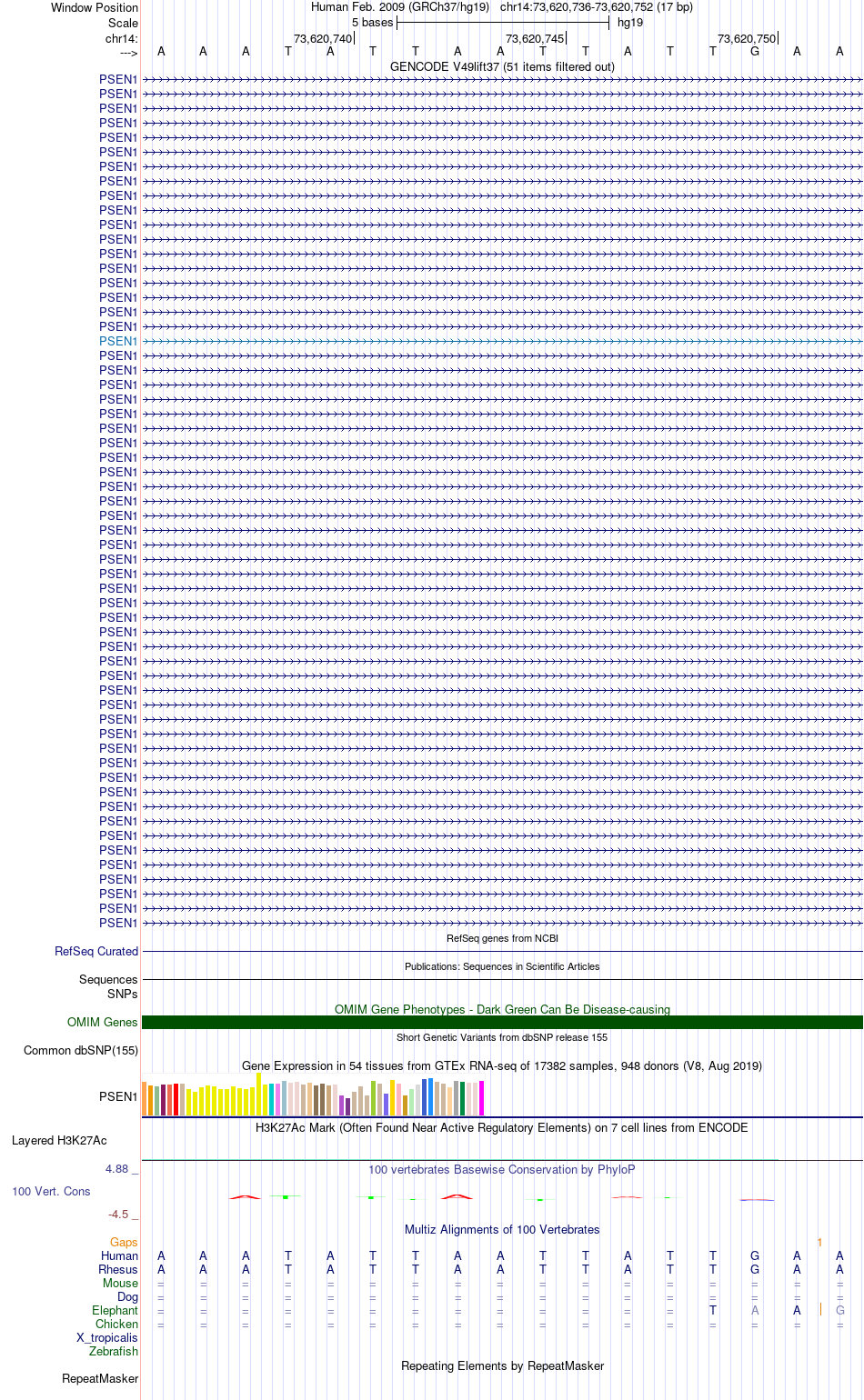Select the Human alignment row label
864x1400 pixels.
pyautogui.click(x=119, y=1255)
